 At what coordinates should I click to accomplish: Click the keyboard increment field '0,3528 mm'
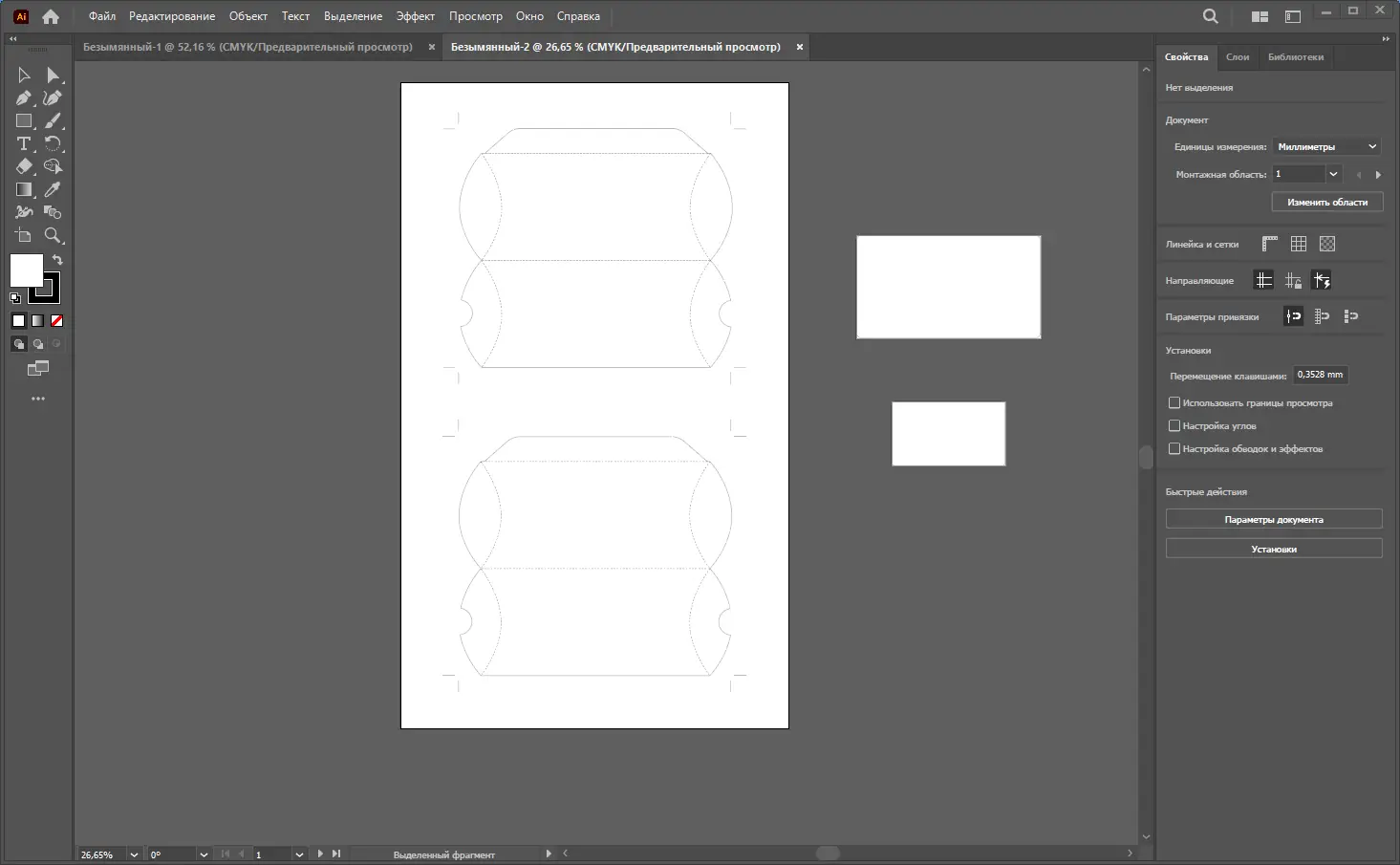pos(1321,376)
